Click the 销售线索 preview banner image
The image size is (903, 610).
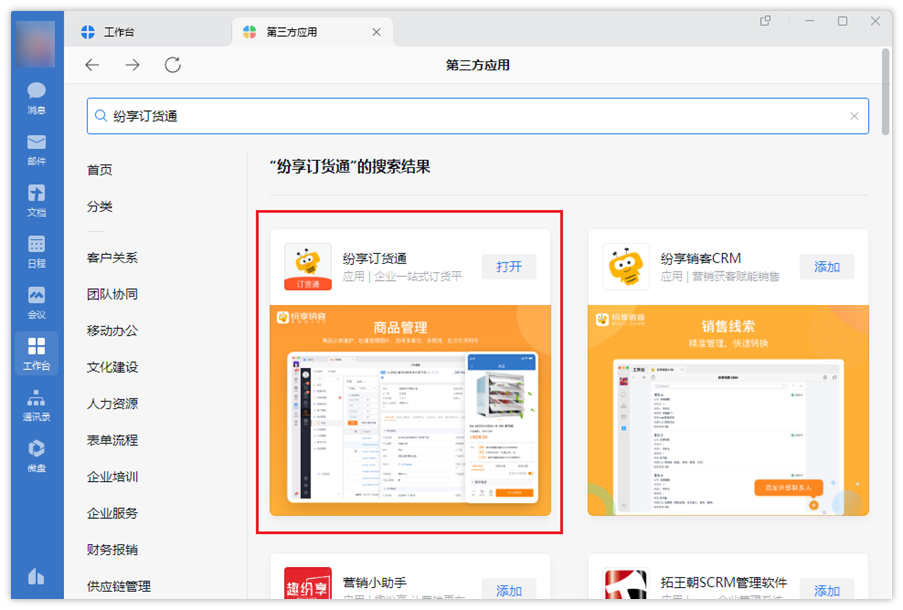coord(729,410)
